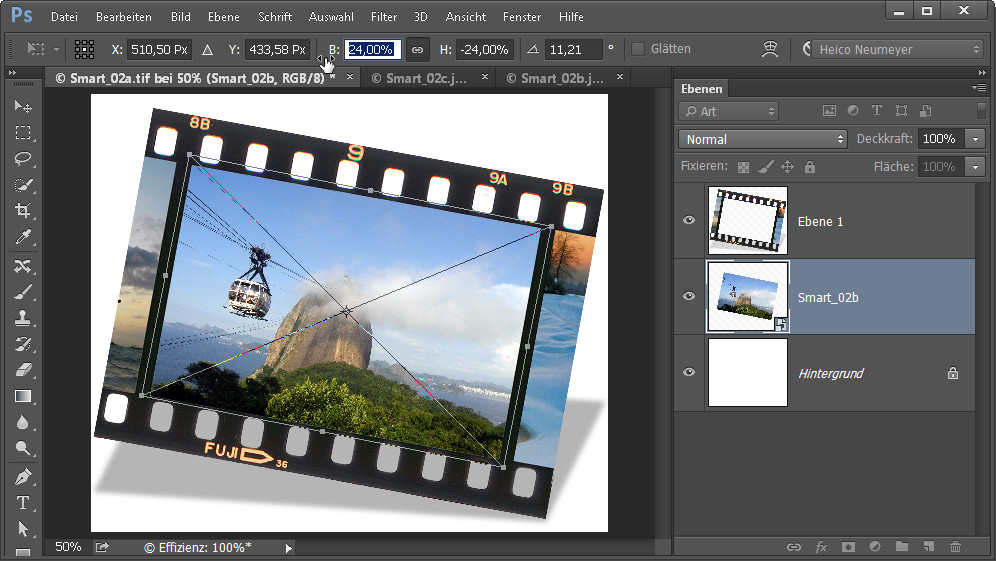Click the width B input field

(373, 49)
